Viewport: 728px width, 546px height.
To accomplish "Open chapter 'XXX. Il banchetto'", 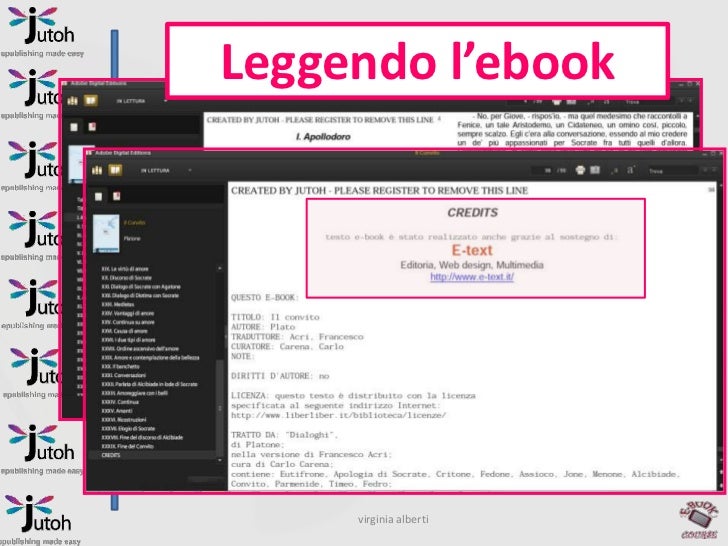I will [122, 366].
